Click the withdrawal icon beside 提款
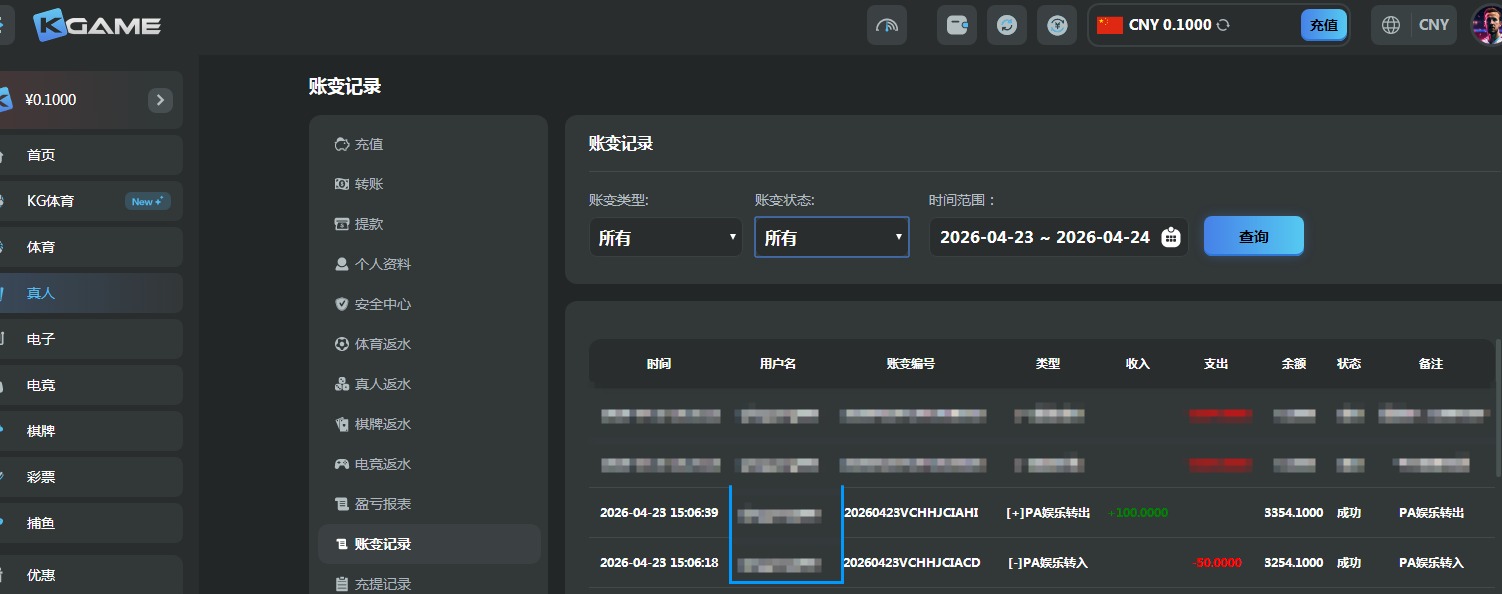This screenshot has width=1502, height=594. 342,224
